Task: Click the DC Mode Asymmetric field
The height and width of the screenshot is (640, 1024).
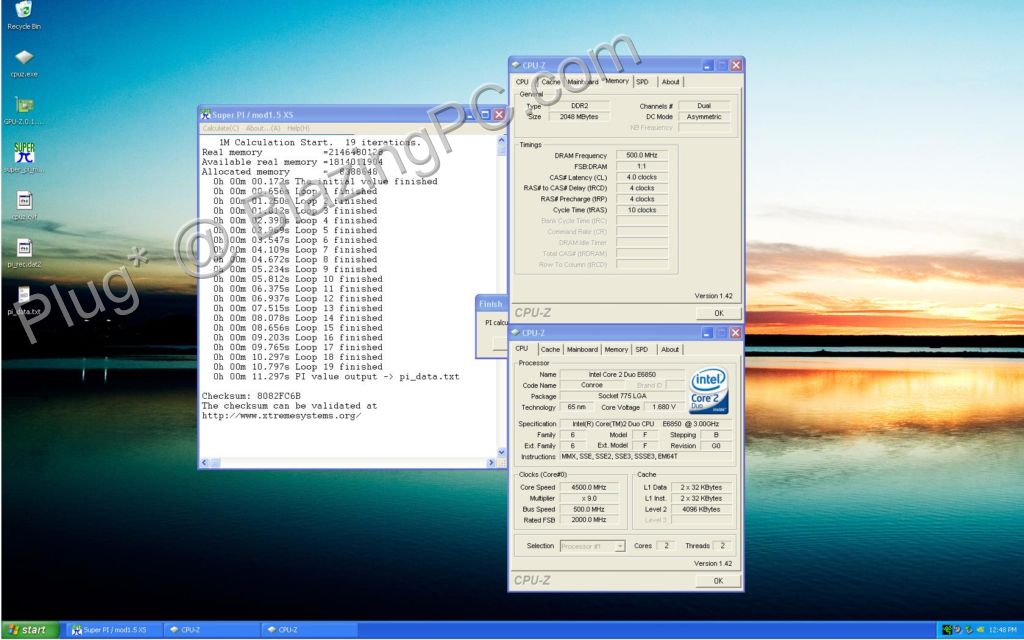Action: pos(704,116)
